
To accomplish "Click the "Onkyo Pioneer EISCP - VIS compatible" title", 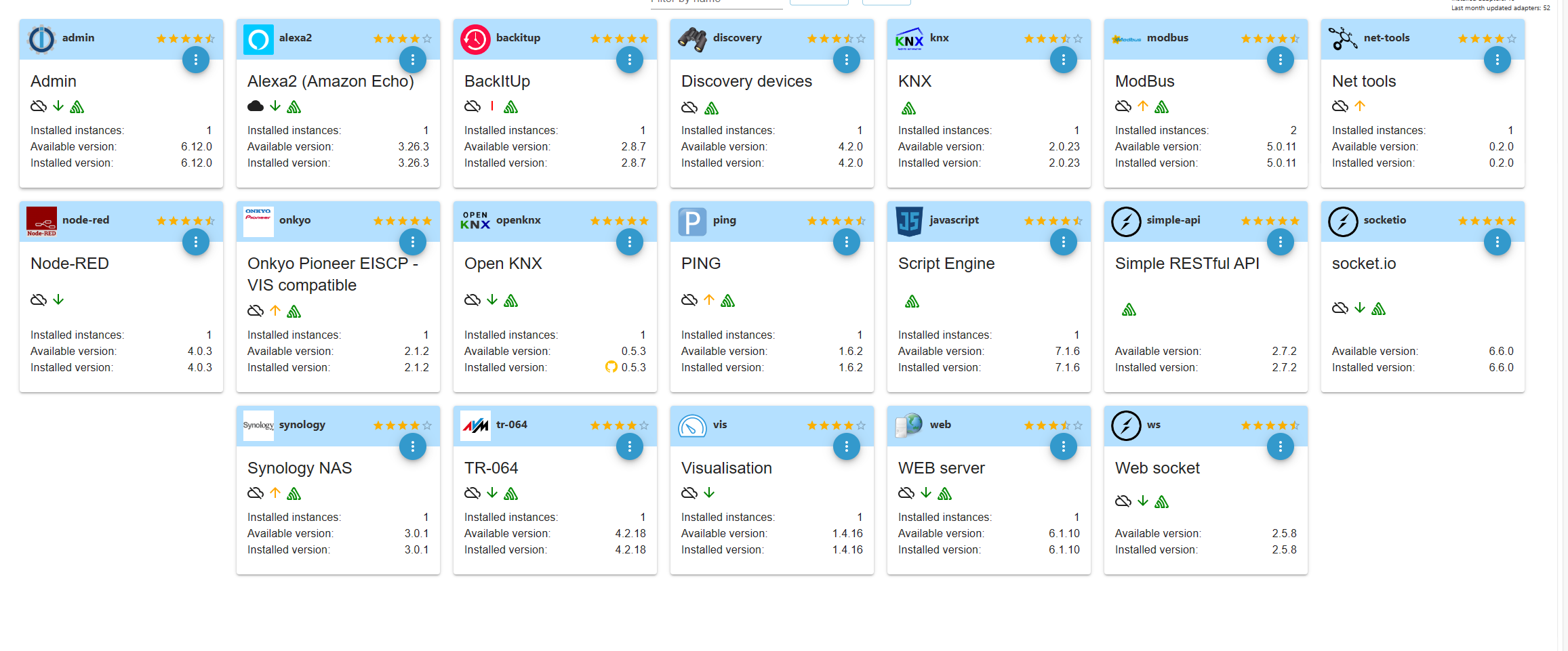I will [333, 274].
